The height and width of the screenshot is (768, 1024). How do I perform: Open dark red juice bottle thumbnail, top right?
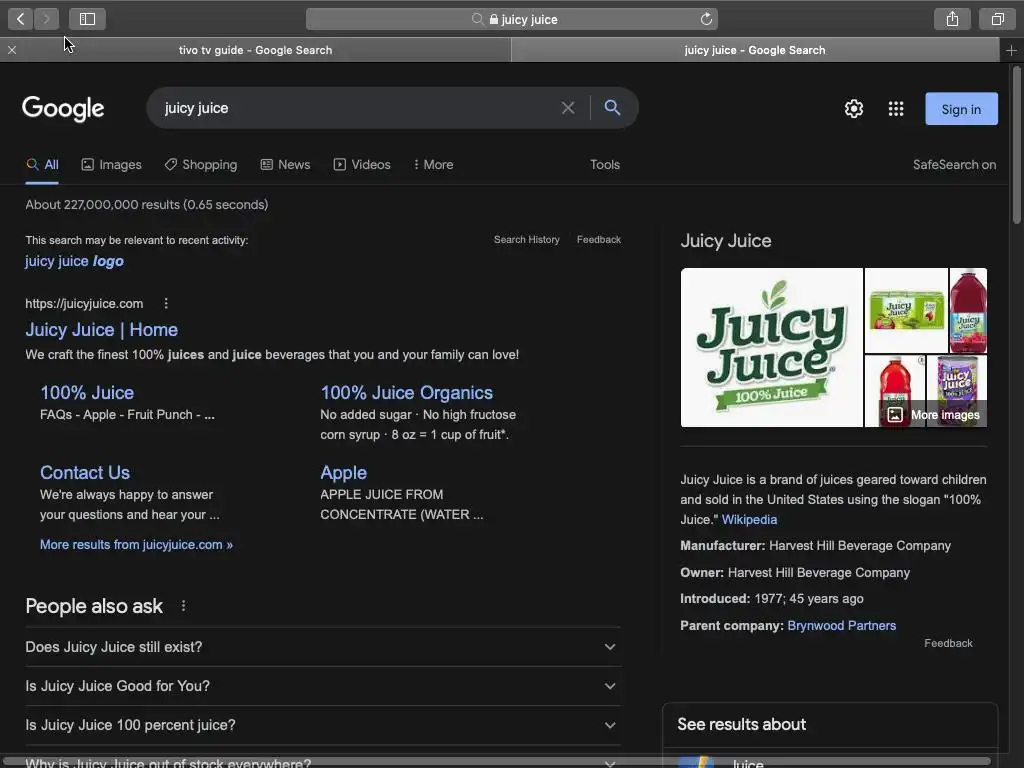(x=968, y=310)
